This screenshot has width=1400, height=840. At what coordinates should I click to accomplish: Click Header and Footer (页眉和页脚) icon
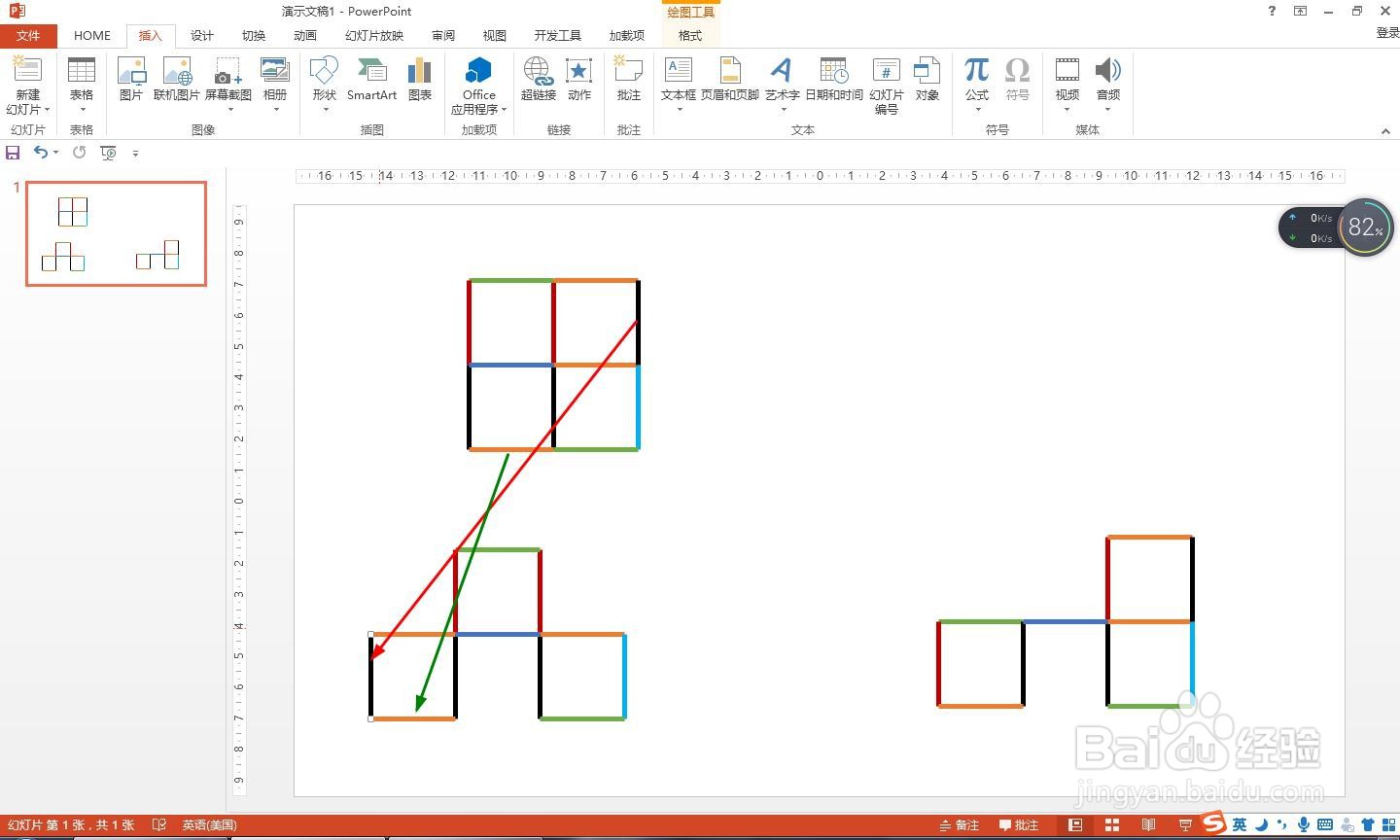(x=729, y=70)
